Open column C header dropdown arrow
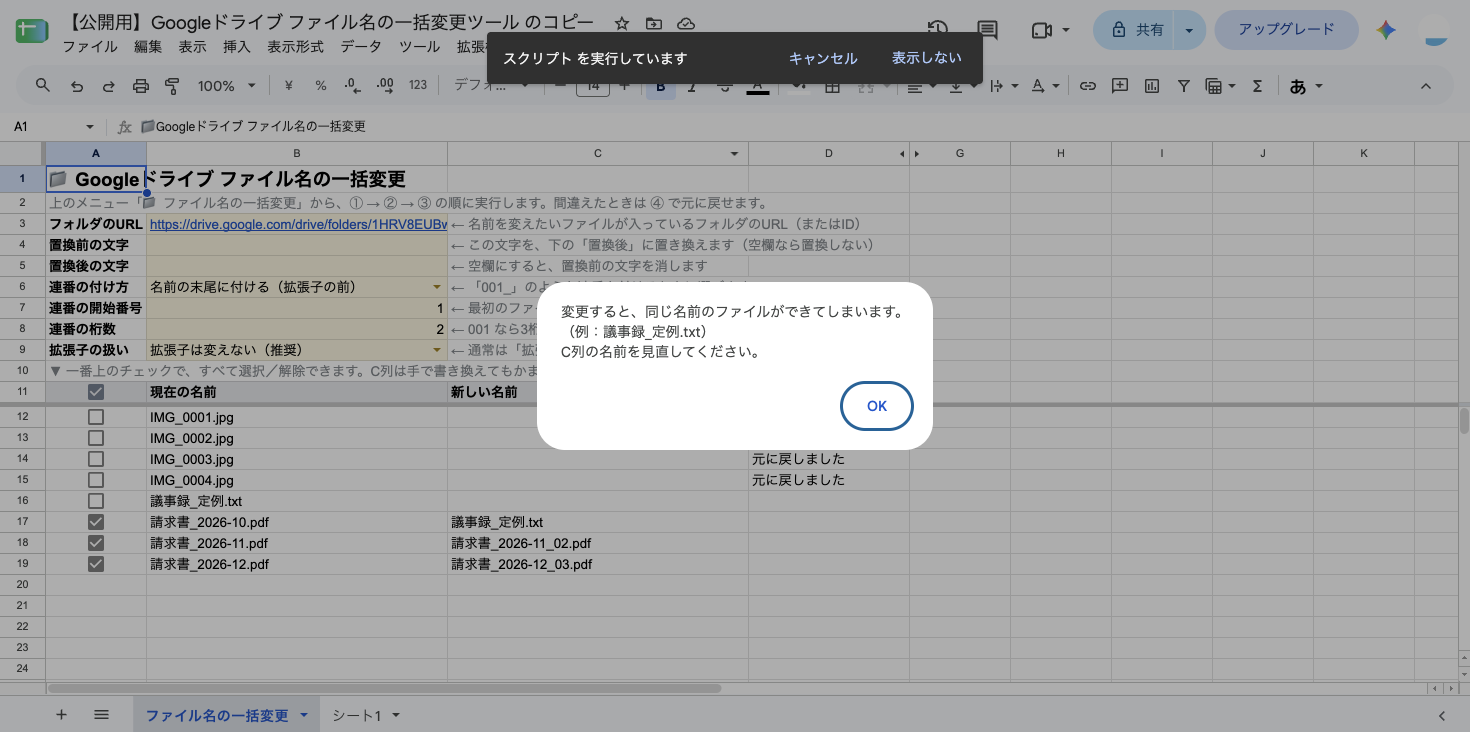Image resolution: width=1470 pixels, height=732 pixels. pyautogui.click(x=735, y=154)
